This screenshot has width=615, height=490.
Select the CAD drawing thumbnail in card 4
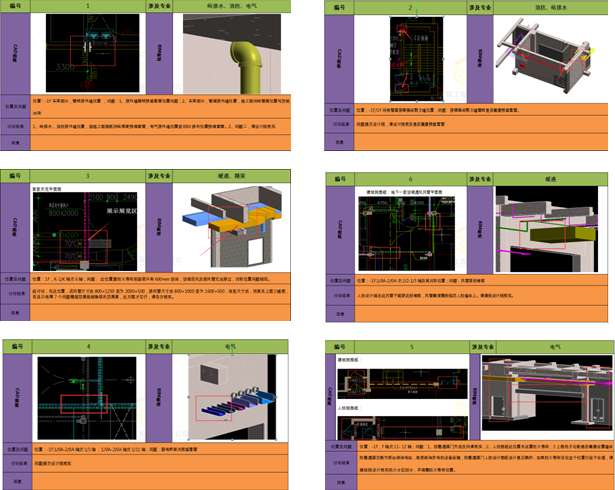point(87,388)
